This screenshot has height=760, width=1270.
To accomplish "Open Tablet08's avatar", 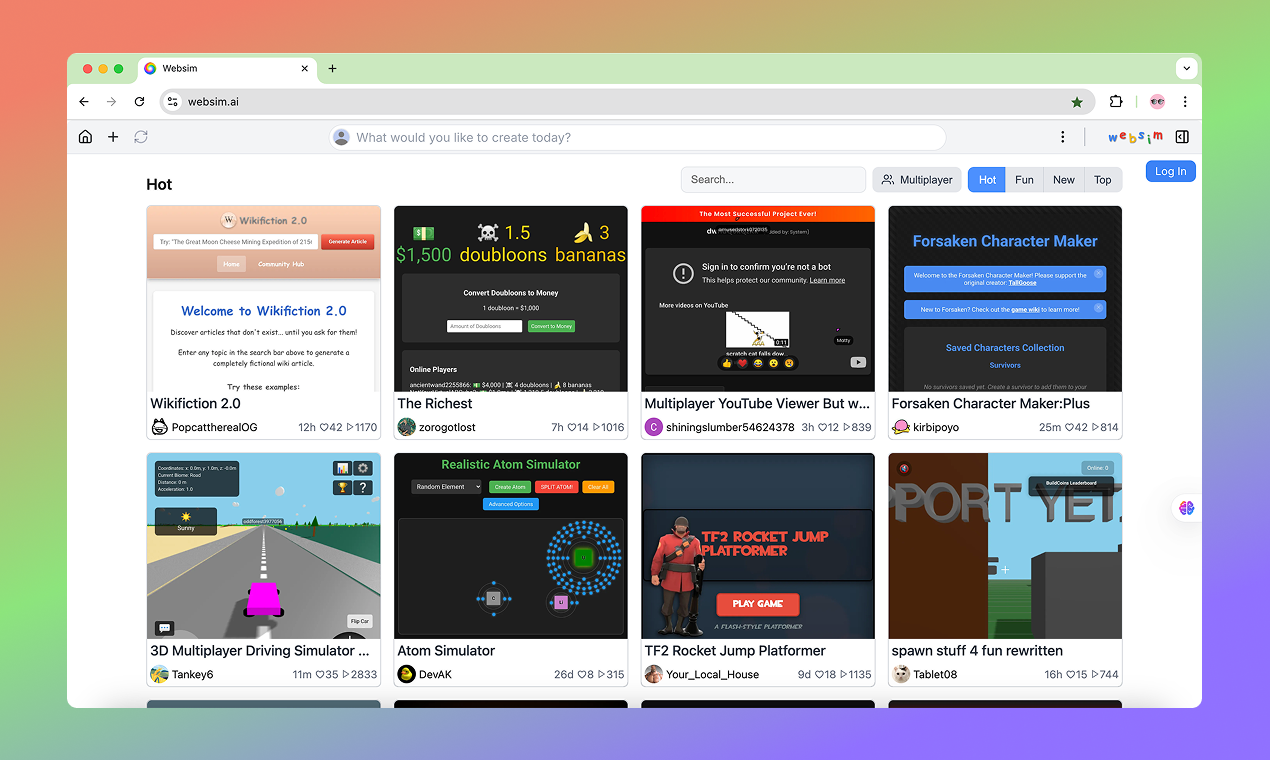I will point(900,674).
